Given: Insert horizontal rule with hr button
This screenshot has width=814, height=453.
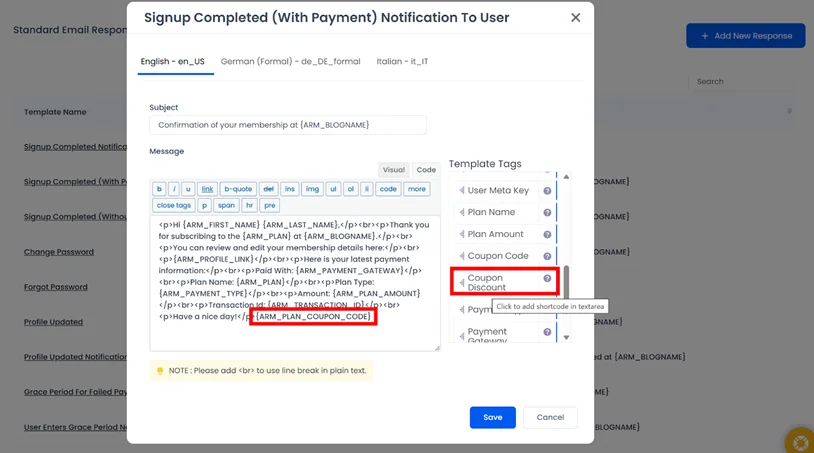Looking at the screenshot, I should coord(249,205).
